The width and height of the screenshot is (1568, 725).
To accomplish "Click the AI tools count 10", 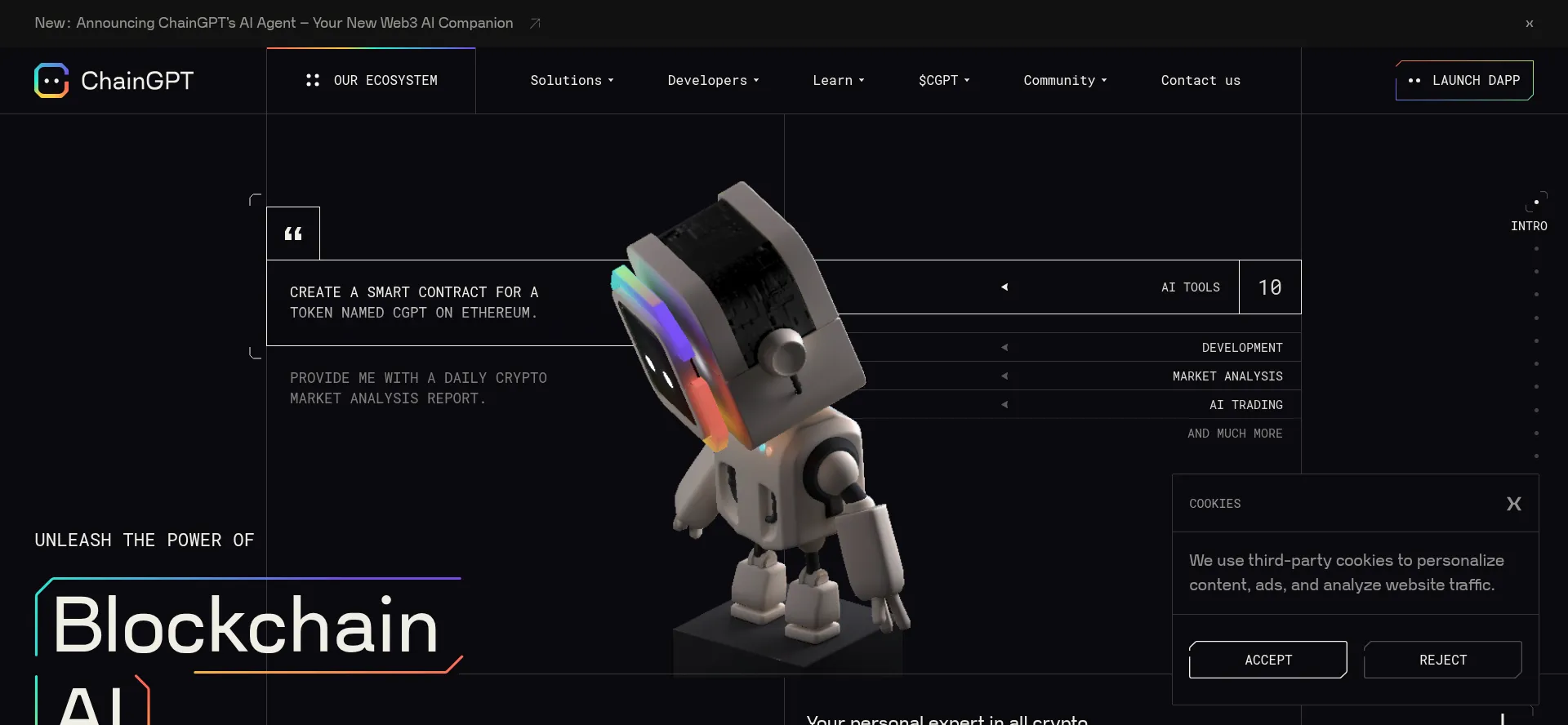I will pos(1270,287).
